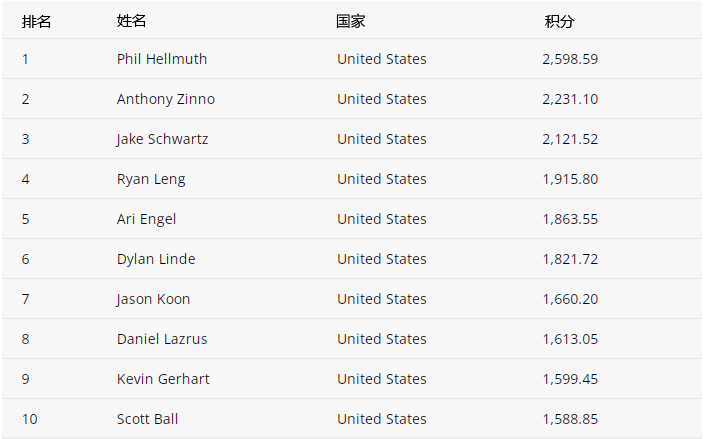Click the score 2,598.59
This screenshot has height=439, width=704.
[570, 59]
